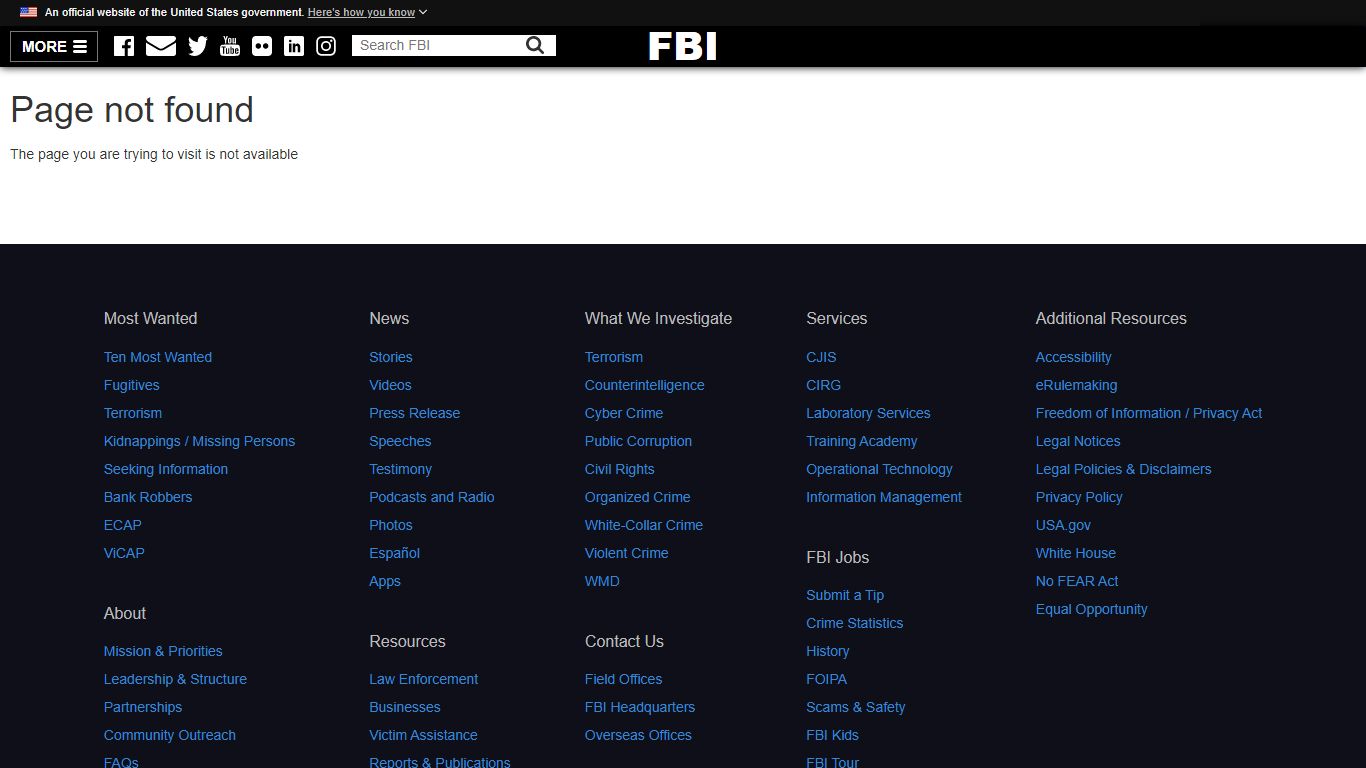
Task: Open White-Collar Crime link
Action: tap(644, 525)
